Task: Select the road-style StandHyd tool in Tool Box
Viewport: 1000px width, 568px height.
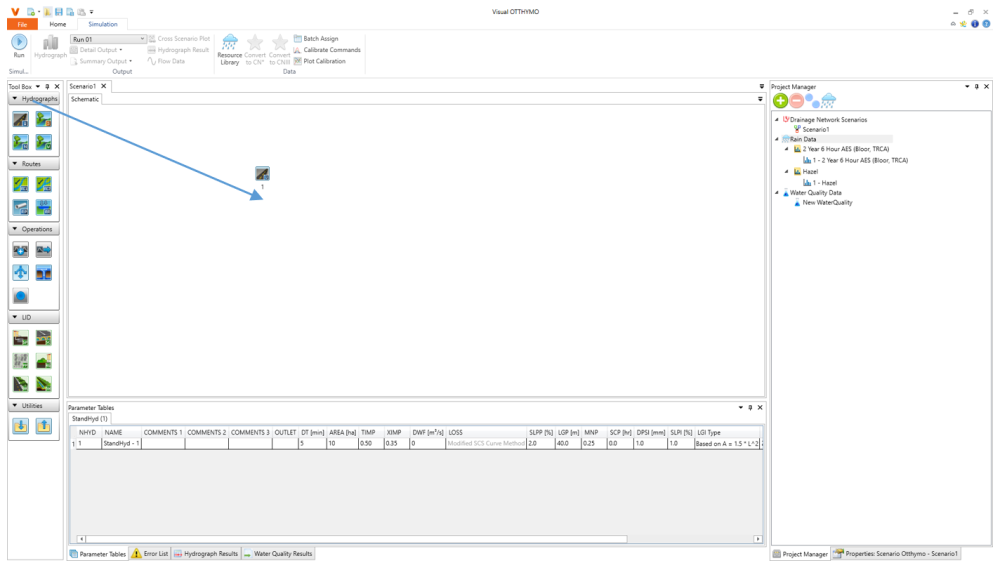Action: [20, 119]
